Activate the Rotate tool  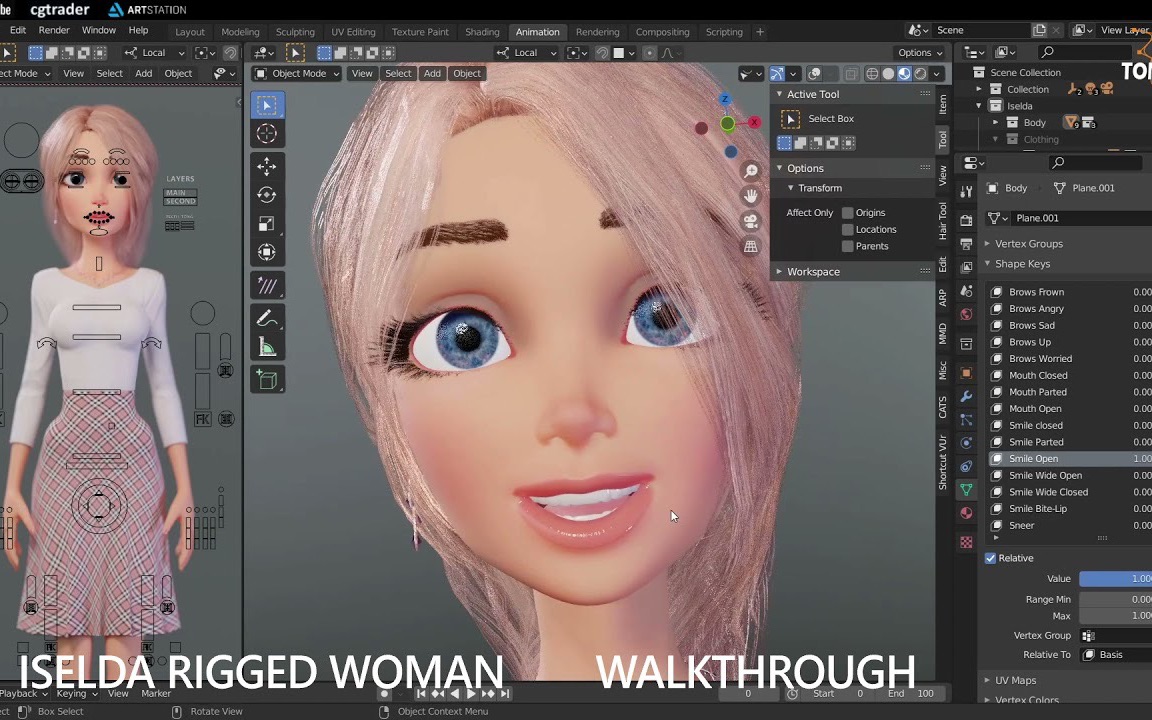tap(266, 194)
